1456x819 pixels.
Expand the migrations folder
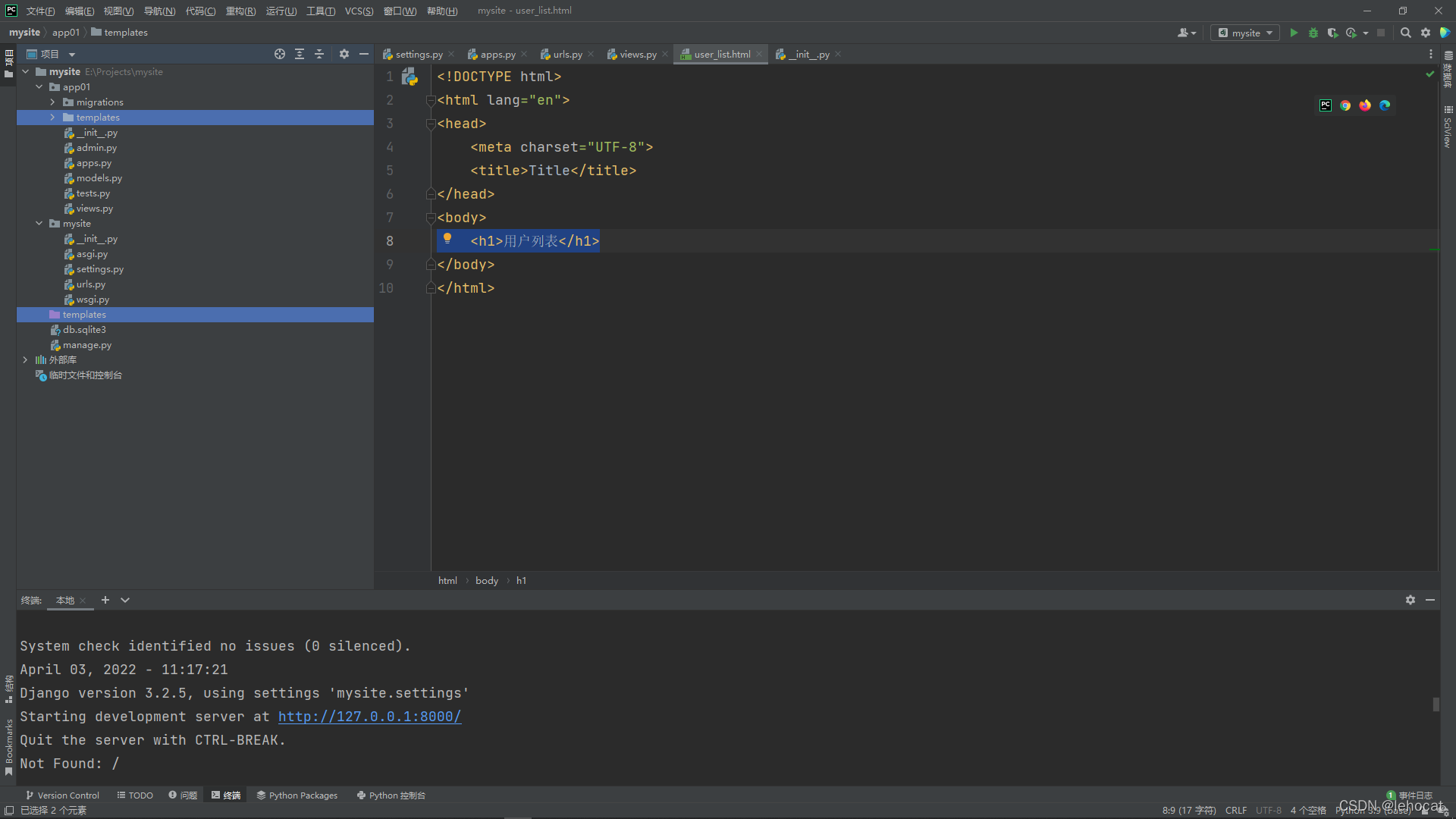tap(52, 102)
